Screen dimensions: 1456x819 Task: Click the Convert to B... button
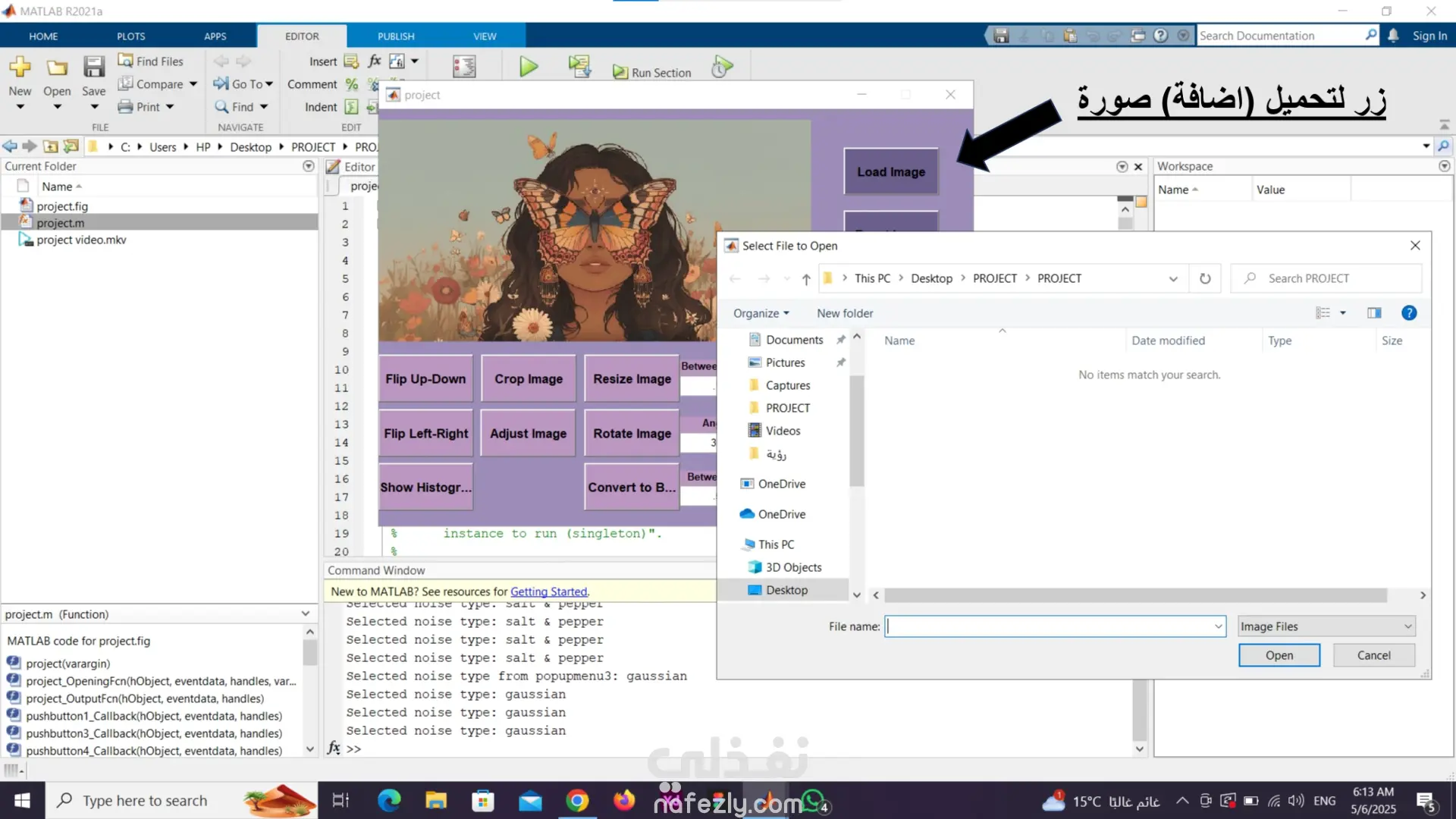click(632, 487)
